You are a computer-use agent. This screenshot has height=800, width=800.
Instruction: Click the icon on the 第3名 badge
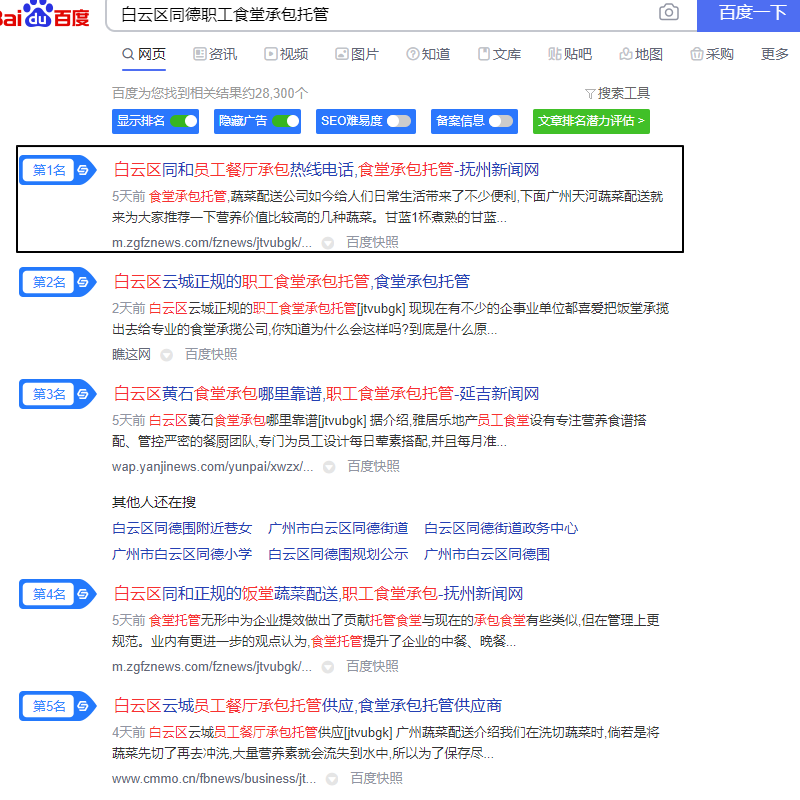point(83,394)
